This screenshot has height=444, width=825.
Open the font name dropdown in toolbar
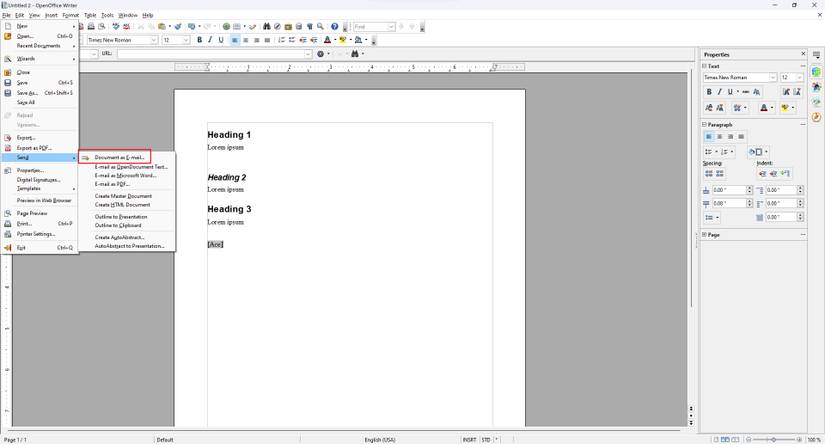(x=153, y=40)
